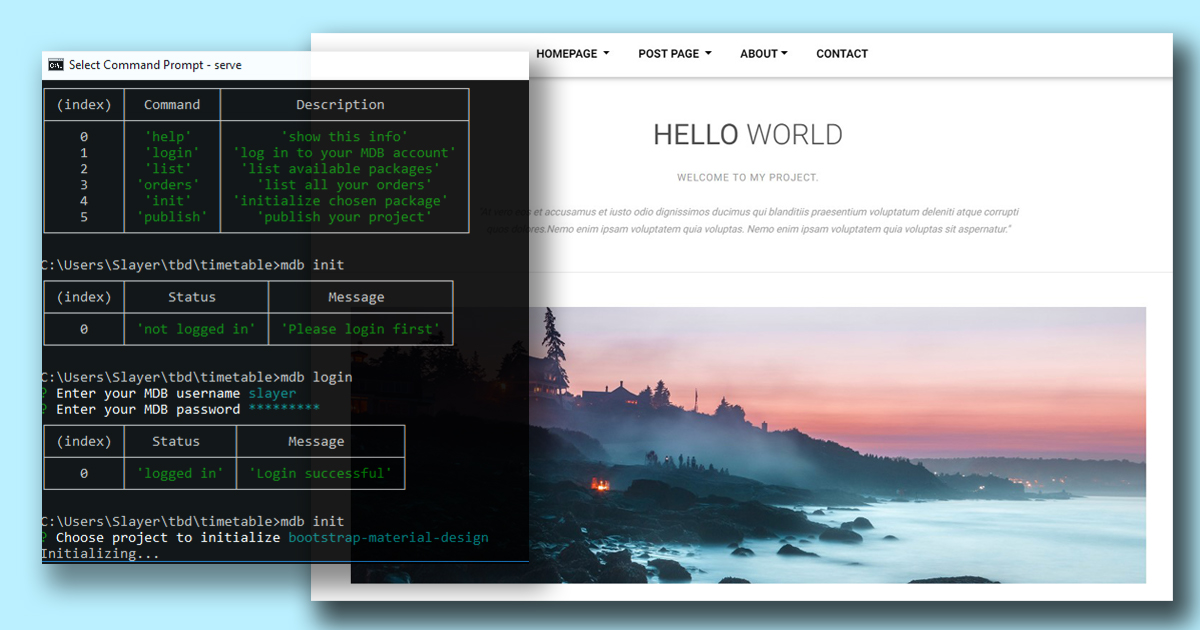Select the 'help' command cell
Screen dimensions: 1200x630
[x=168, y=137]
